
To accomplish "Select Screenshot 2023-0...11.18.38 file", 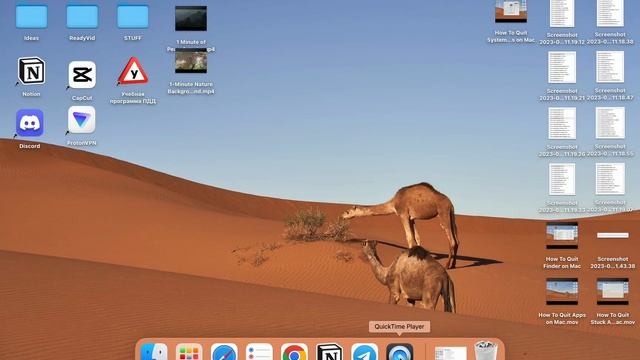I will pyautogui.click(x=610, y=13).
